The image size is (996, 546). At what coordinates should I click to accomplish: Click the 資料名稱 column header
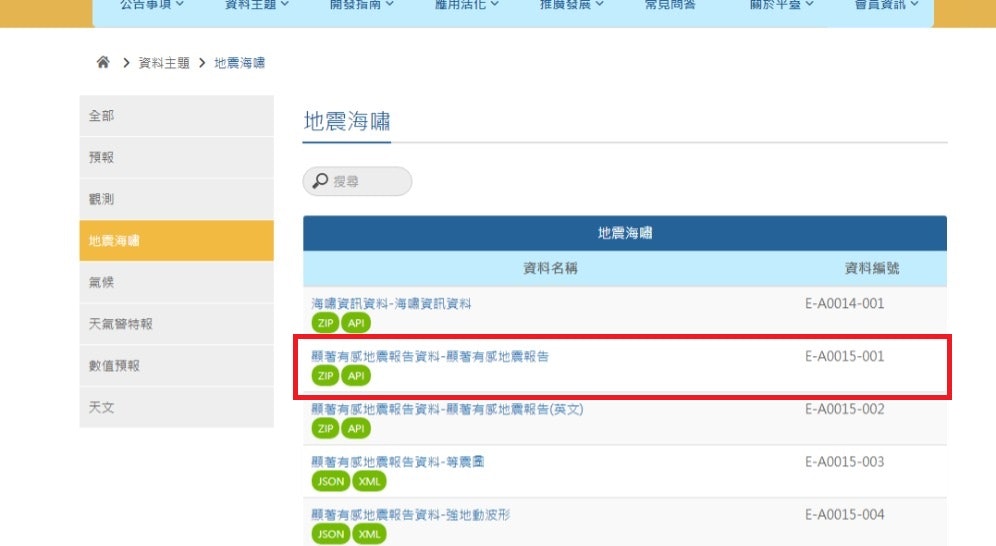[550, 268]
